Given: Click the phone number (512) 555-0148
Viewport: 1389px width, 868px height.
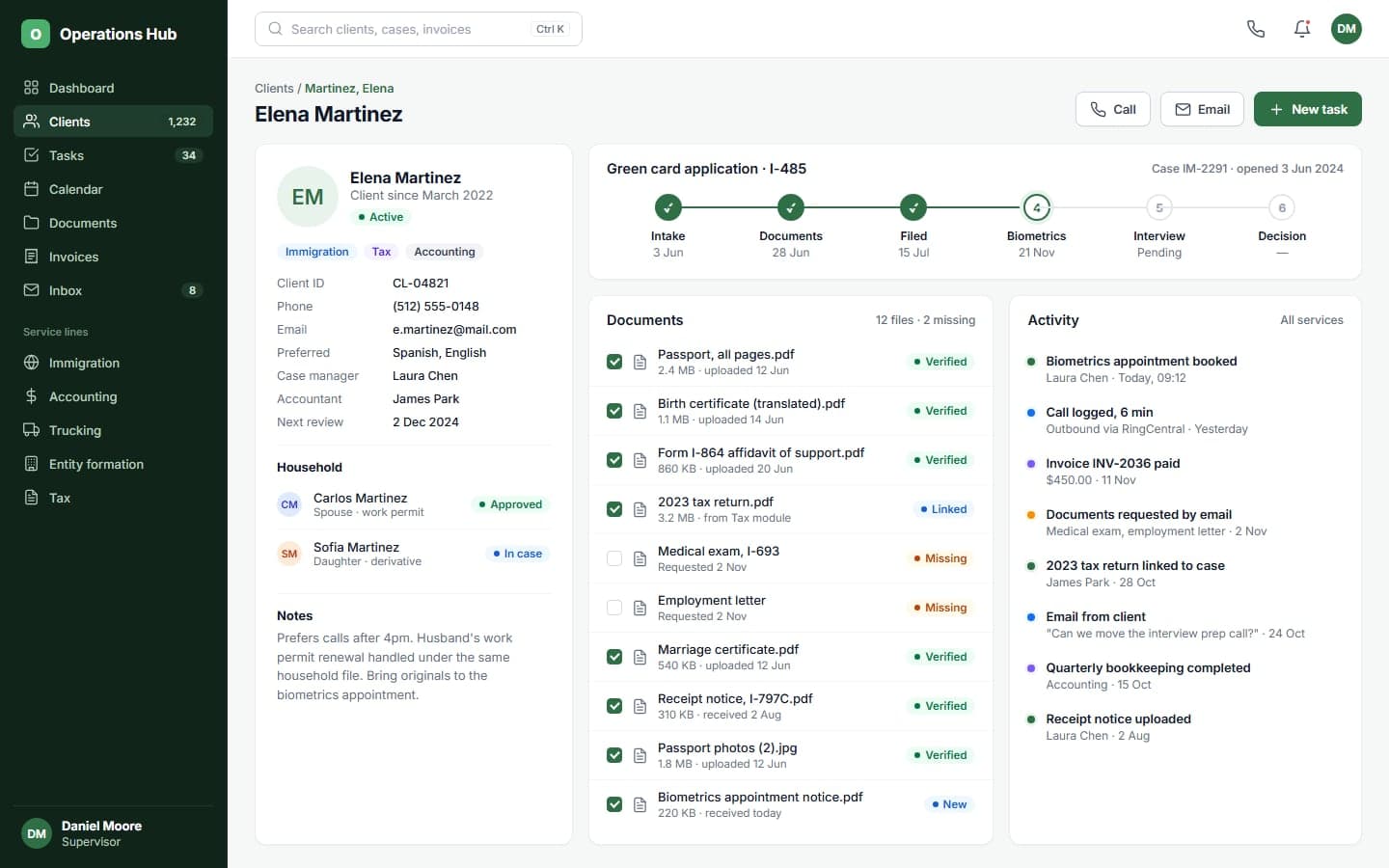Looking at the screenshot, I should [436, 306].
